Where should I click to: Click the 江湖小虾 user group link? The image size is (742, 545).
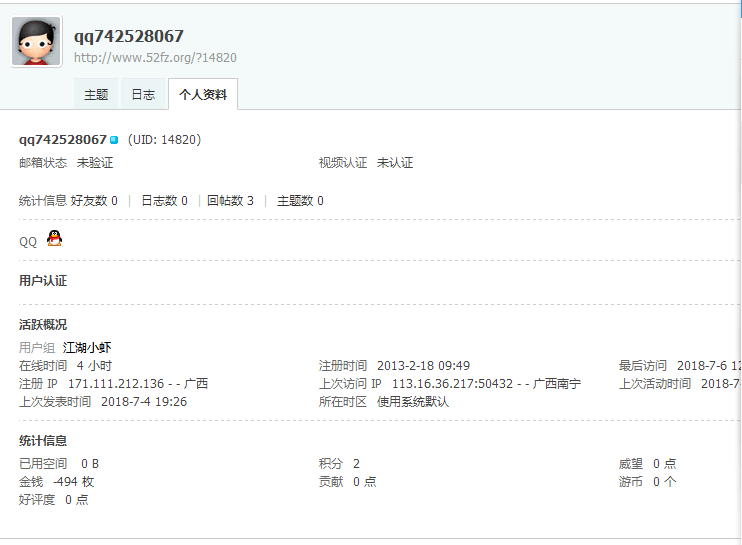pos(87,348)
